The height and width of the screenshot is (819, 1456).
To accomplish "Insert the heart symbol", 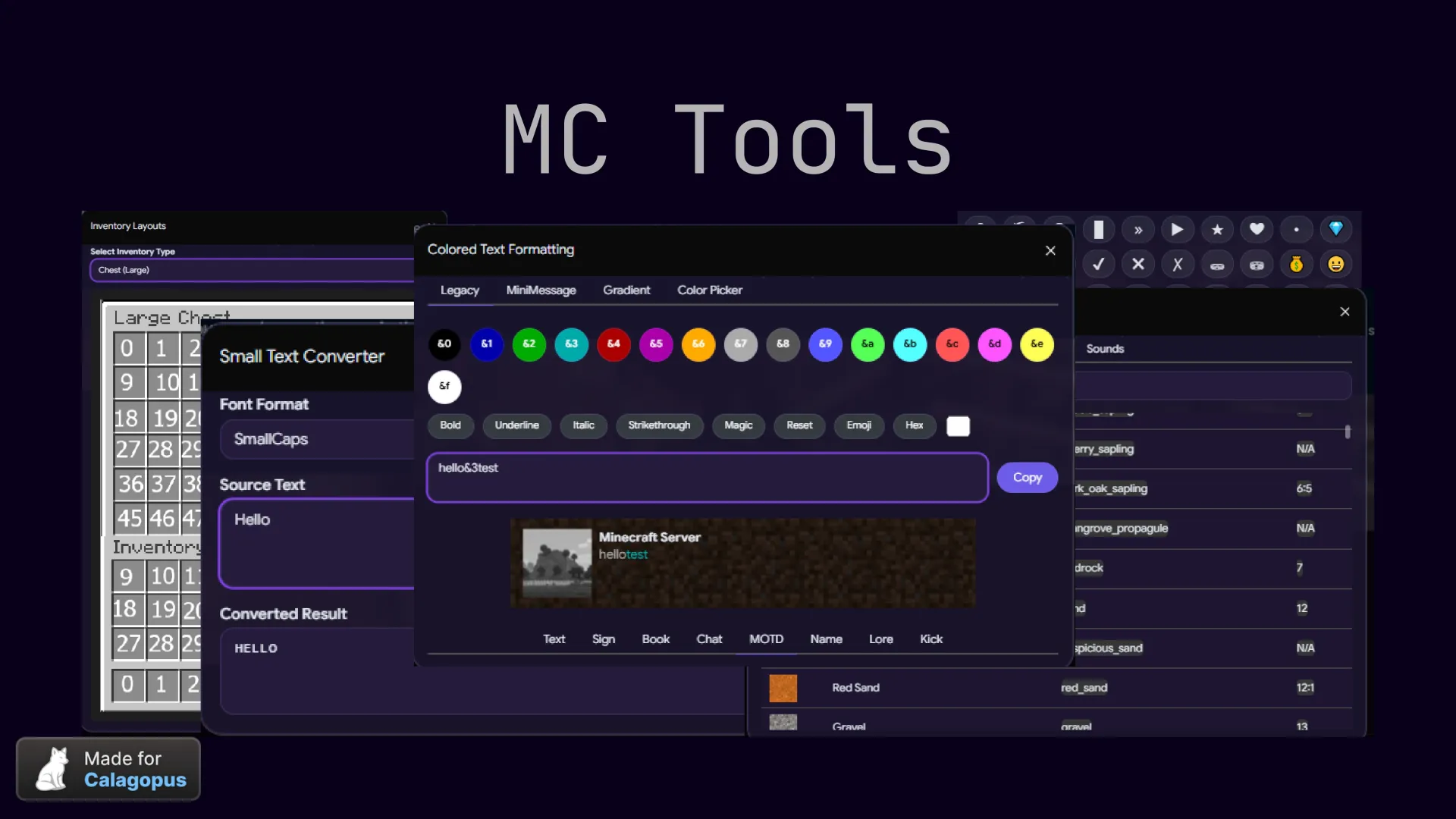I will 1257,230.
